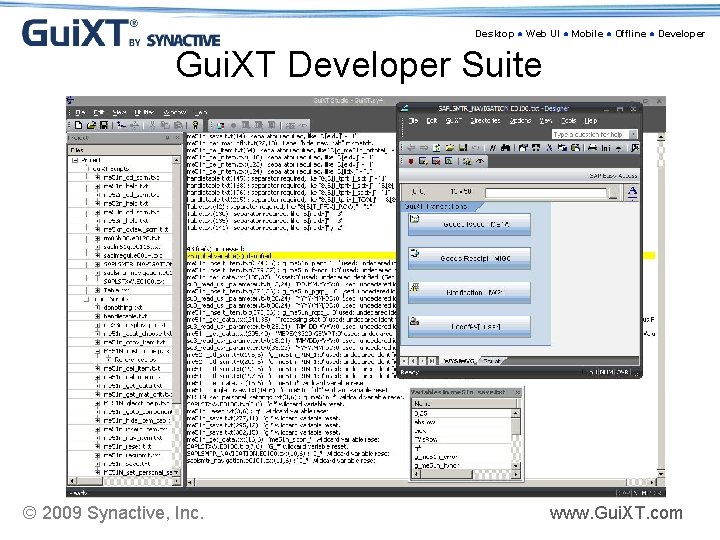Click the blue underlined A icon beside command field
The width and height of the screenshot is (720, 540).
(x=632, y=193)
